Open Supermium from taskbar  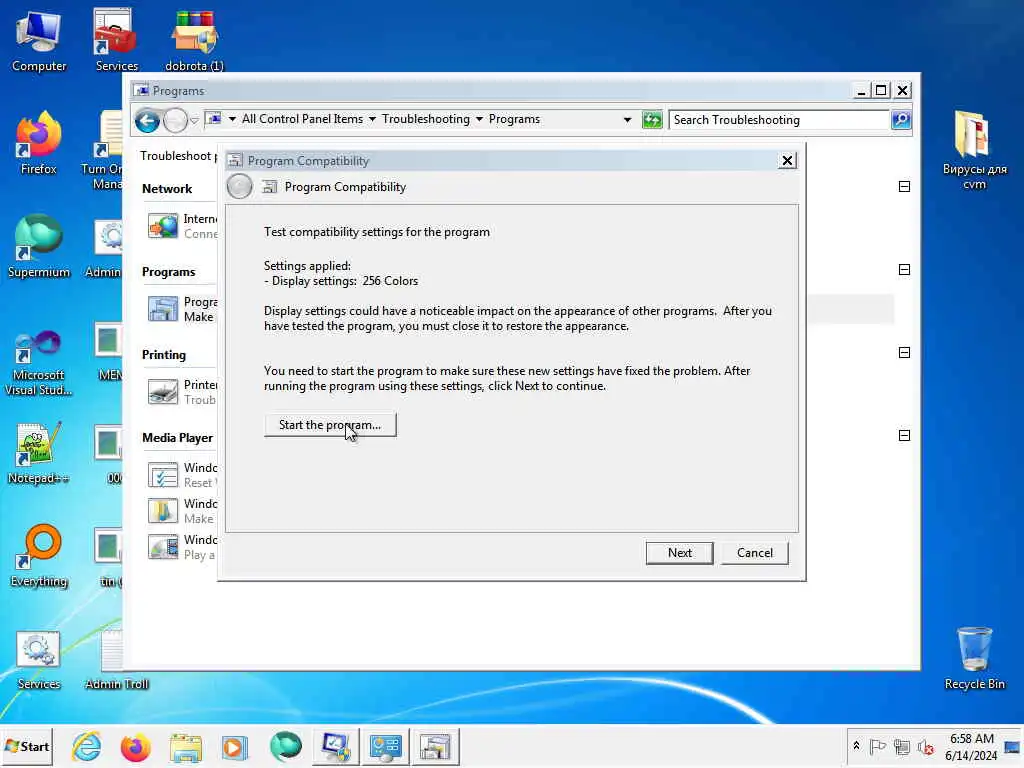[x=285, y=746]
